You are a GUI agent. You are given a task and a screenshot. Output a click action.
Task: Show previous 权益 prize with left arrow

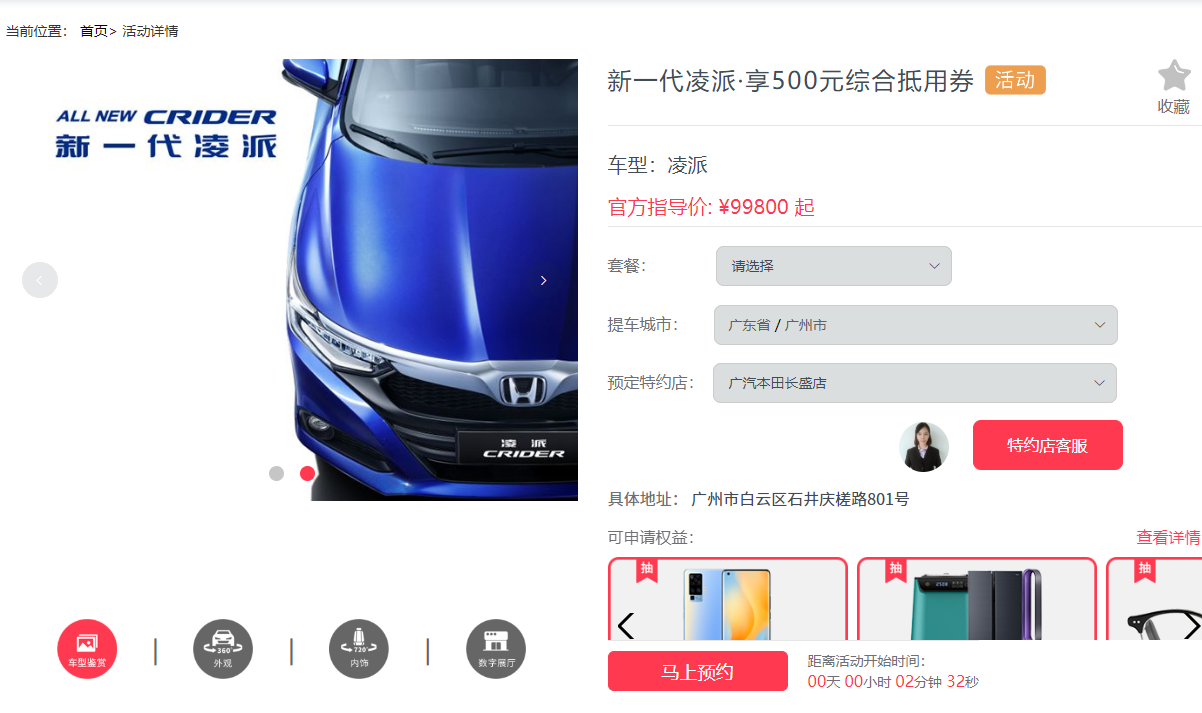coord(626,626)
